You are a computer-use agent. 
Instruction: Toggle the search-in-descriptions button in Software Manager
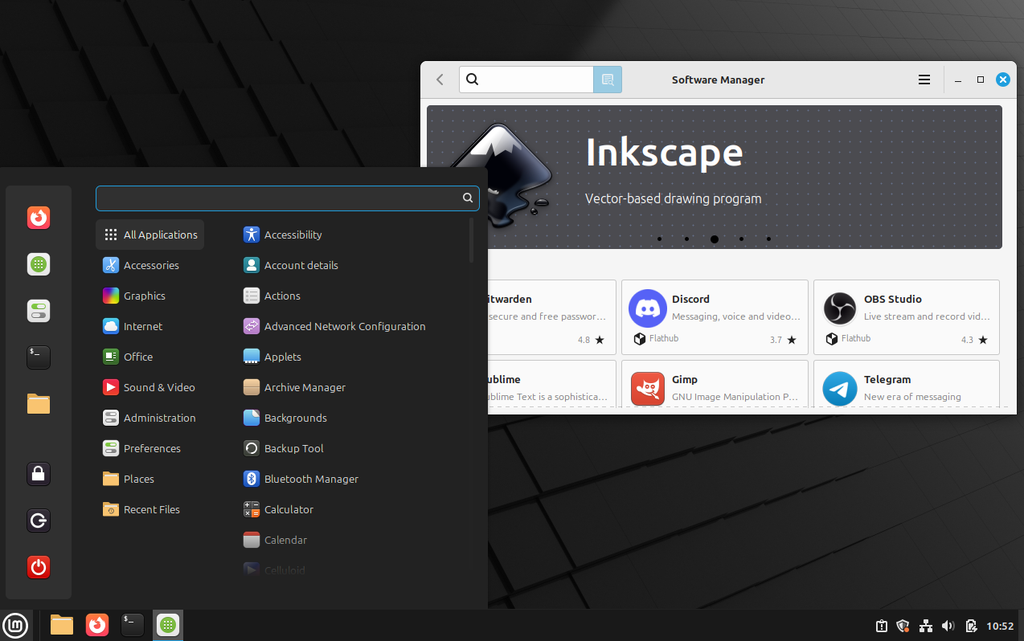click(x=607, y=80)
